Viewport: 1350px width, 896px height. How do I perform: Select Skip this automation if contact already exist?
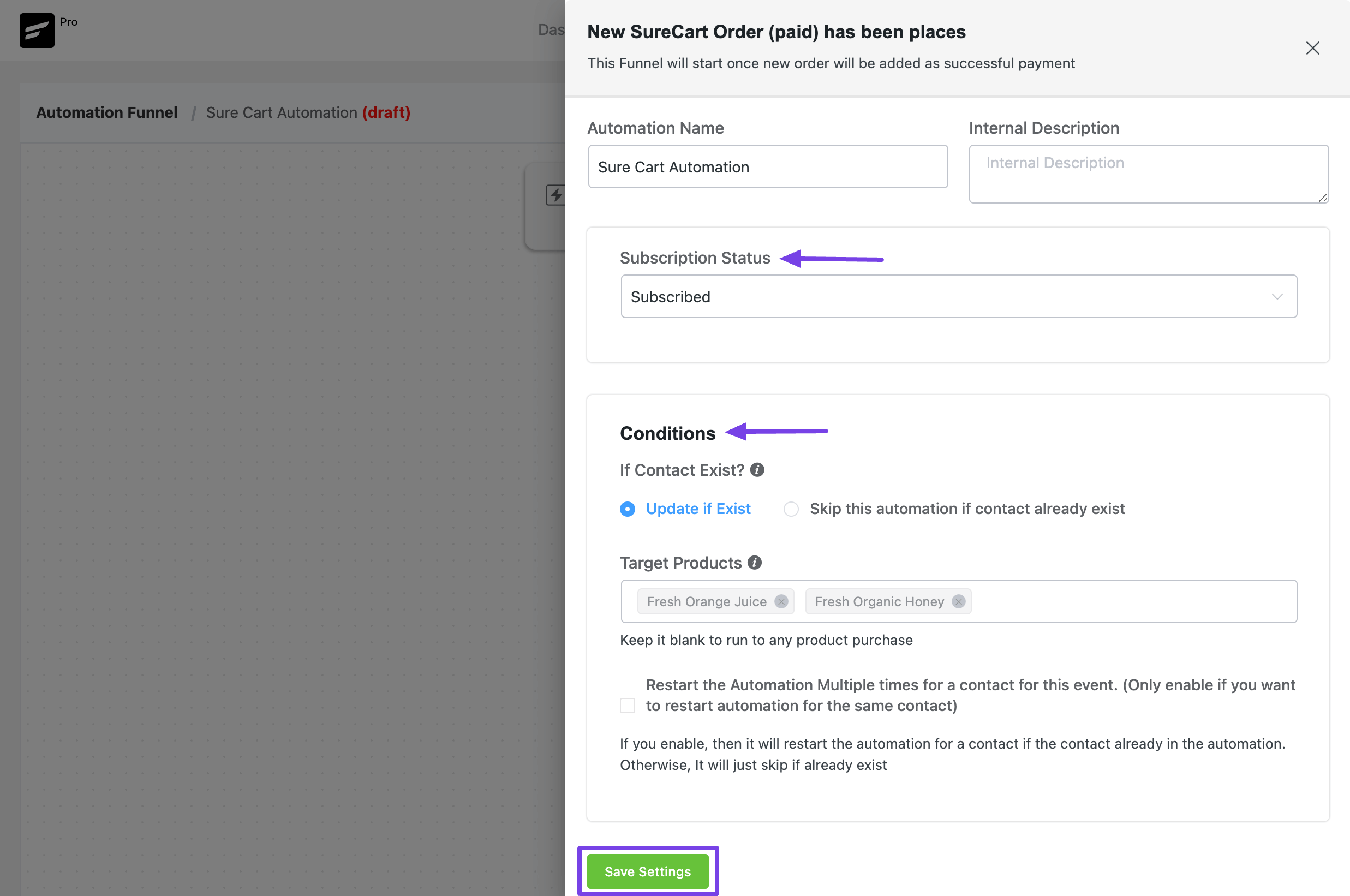click(x=790, y=508)
